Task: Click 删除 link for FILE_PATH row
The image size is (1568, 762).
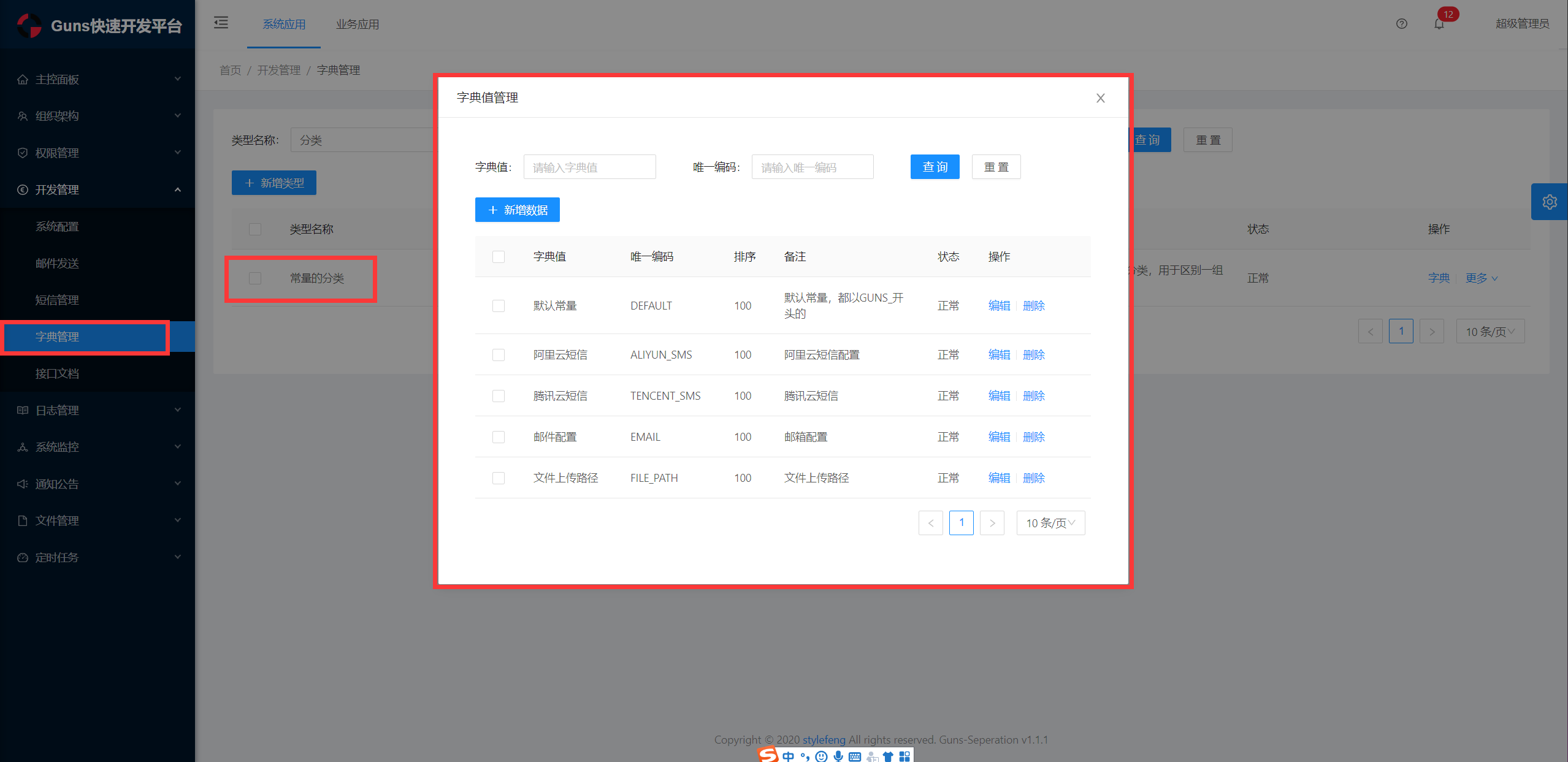Action: (1033, 478)
